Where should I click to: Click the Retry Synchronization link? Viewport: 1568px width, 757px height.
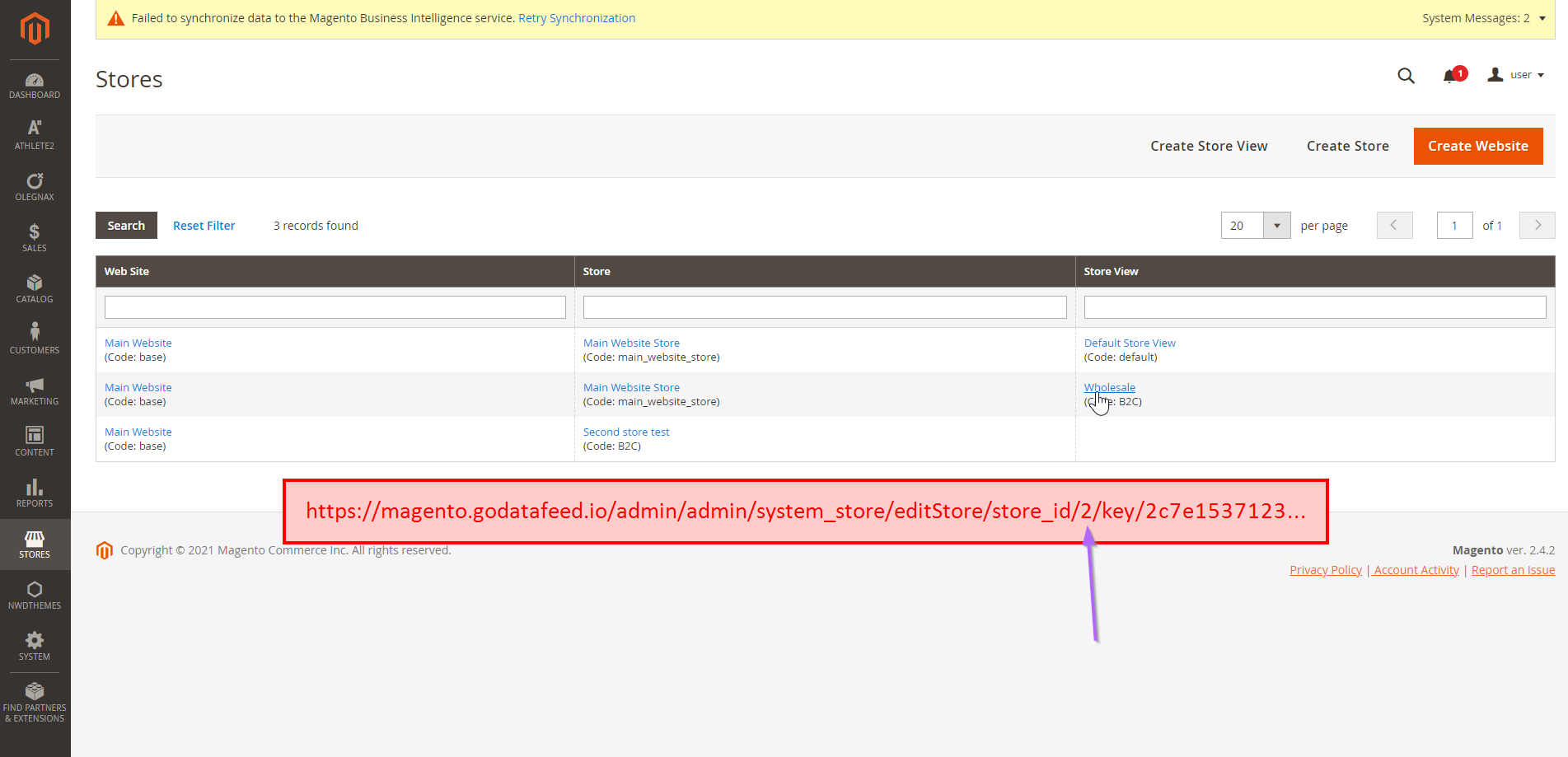click(x=577, y=17)
